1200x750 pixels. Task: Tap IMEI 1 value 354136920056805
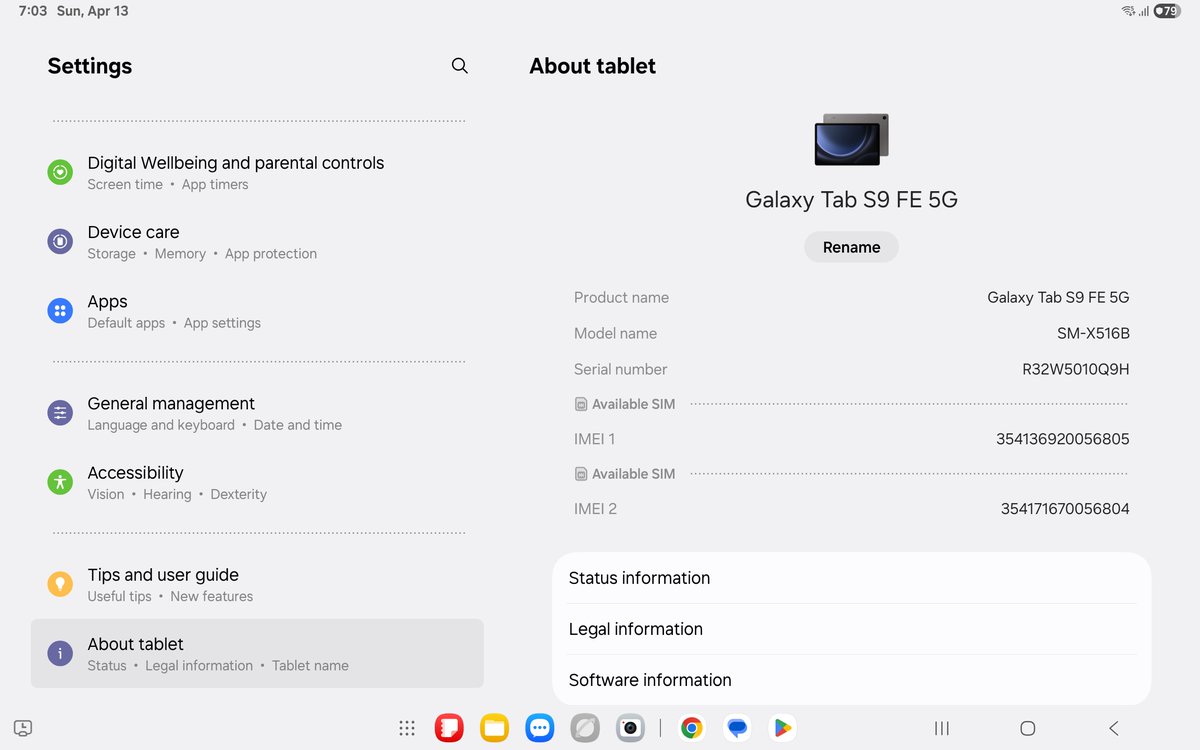point(1063,439)
